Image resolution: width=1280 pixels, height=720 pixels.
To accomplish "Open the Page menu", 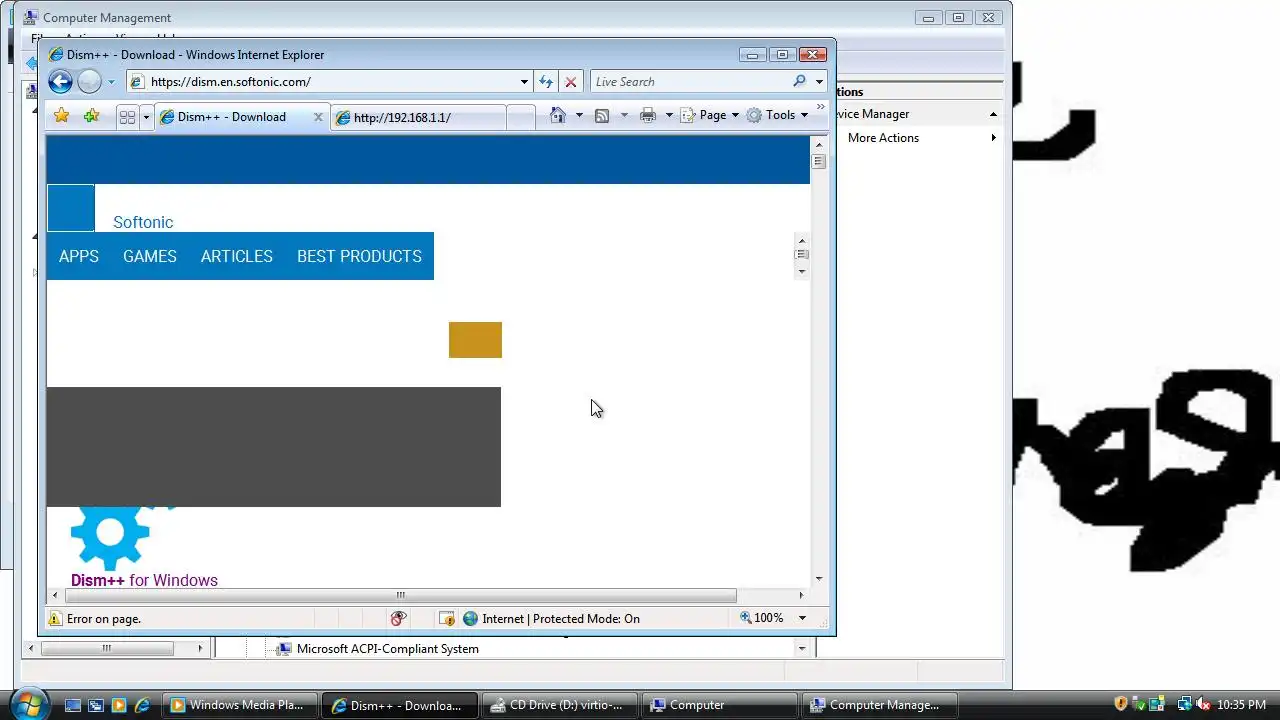I will [x=709, y=115].
